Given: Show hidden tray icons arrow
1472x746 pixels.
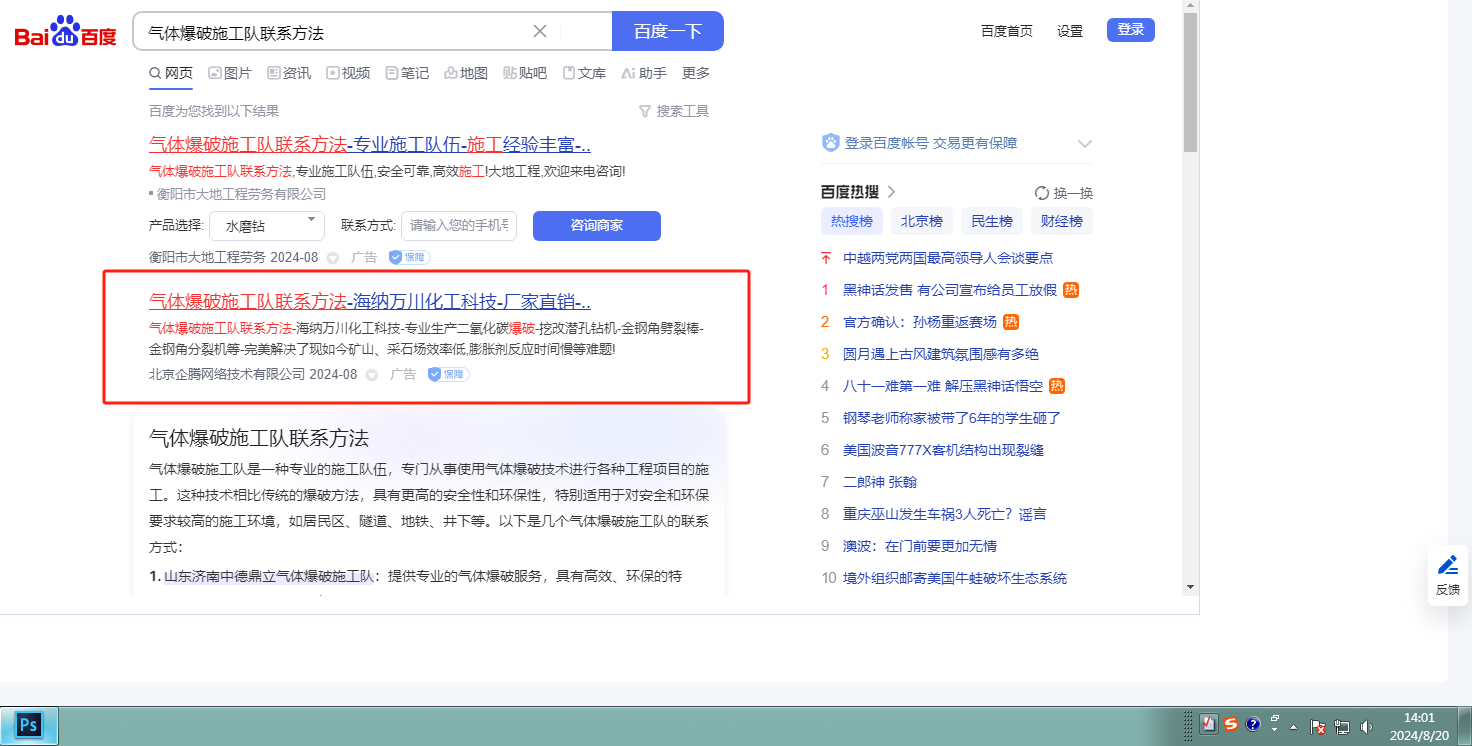Looking at the screenshot, I should [x=1294, y=727].
